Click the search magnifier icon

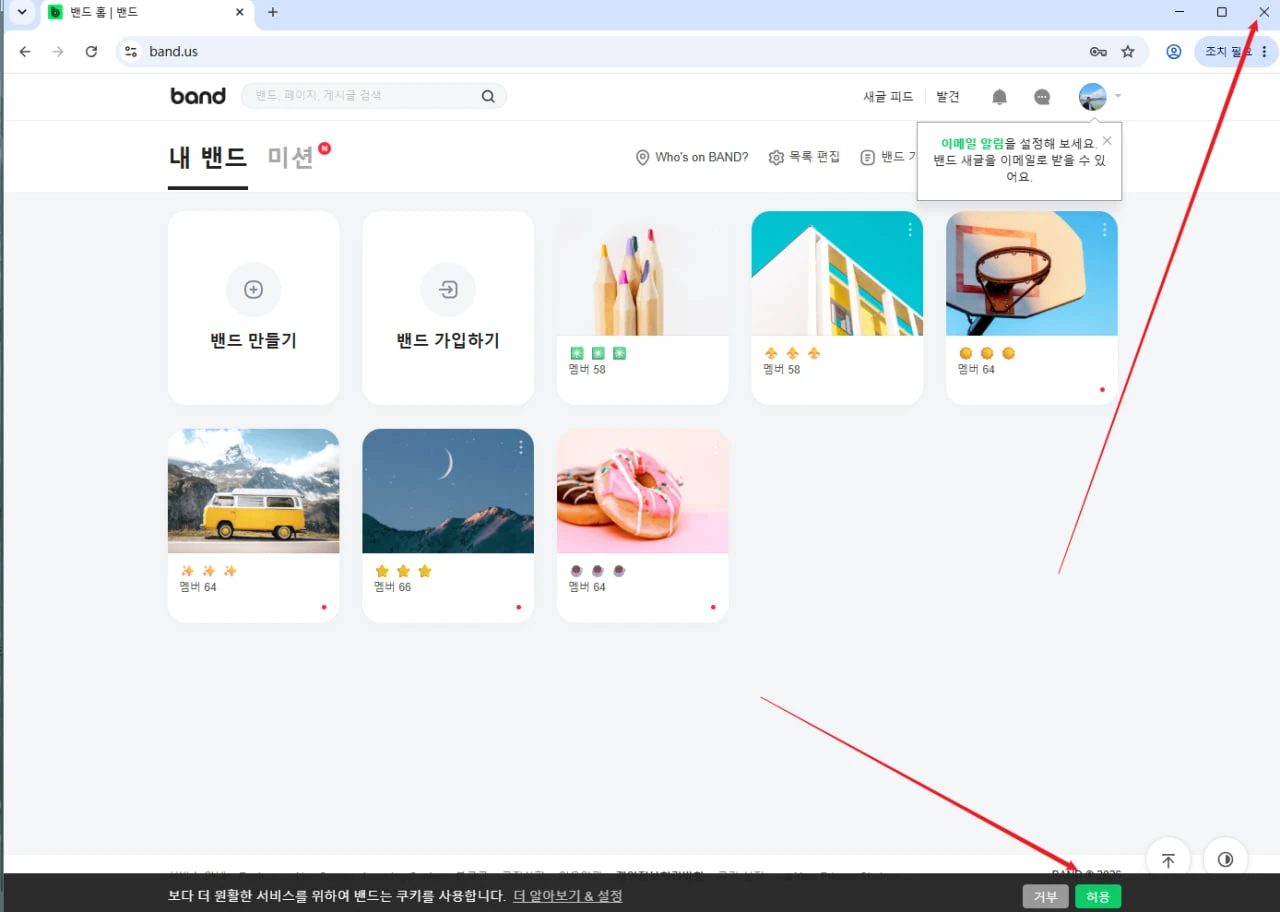488,96
